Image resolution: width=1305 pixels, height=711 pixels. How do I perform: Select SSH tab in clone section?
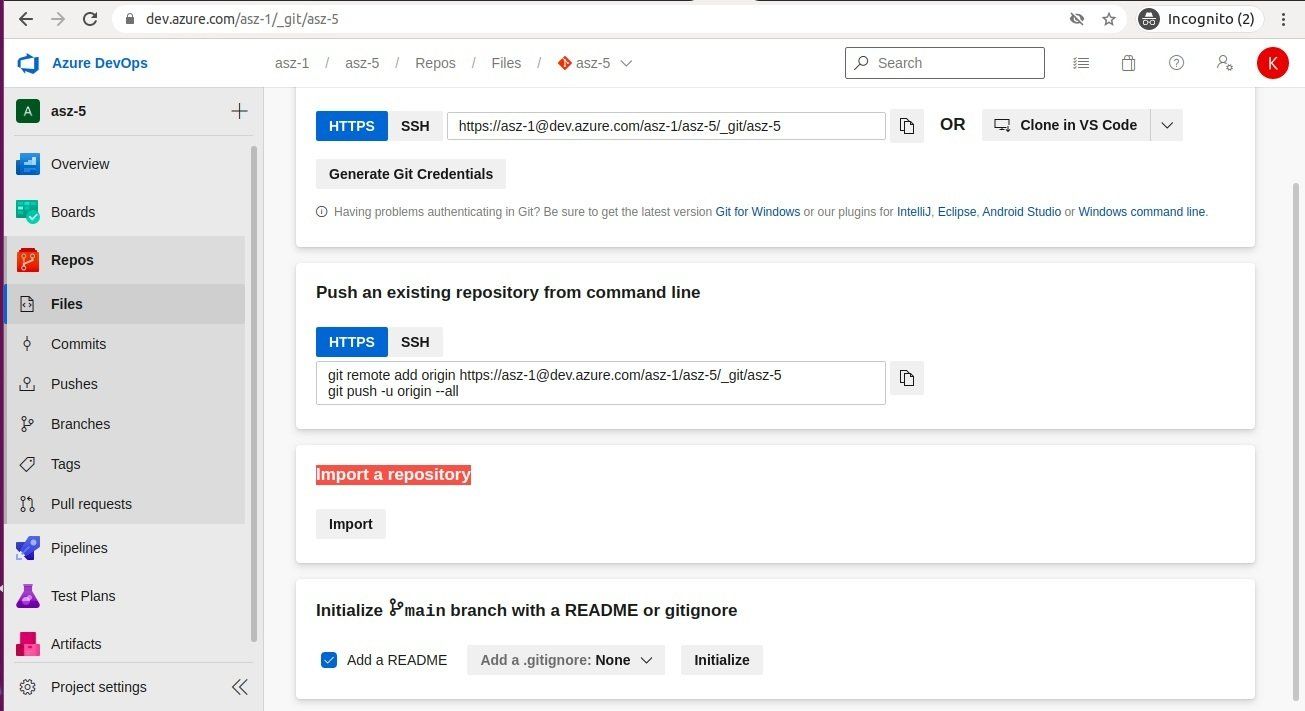[415, 126]
